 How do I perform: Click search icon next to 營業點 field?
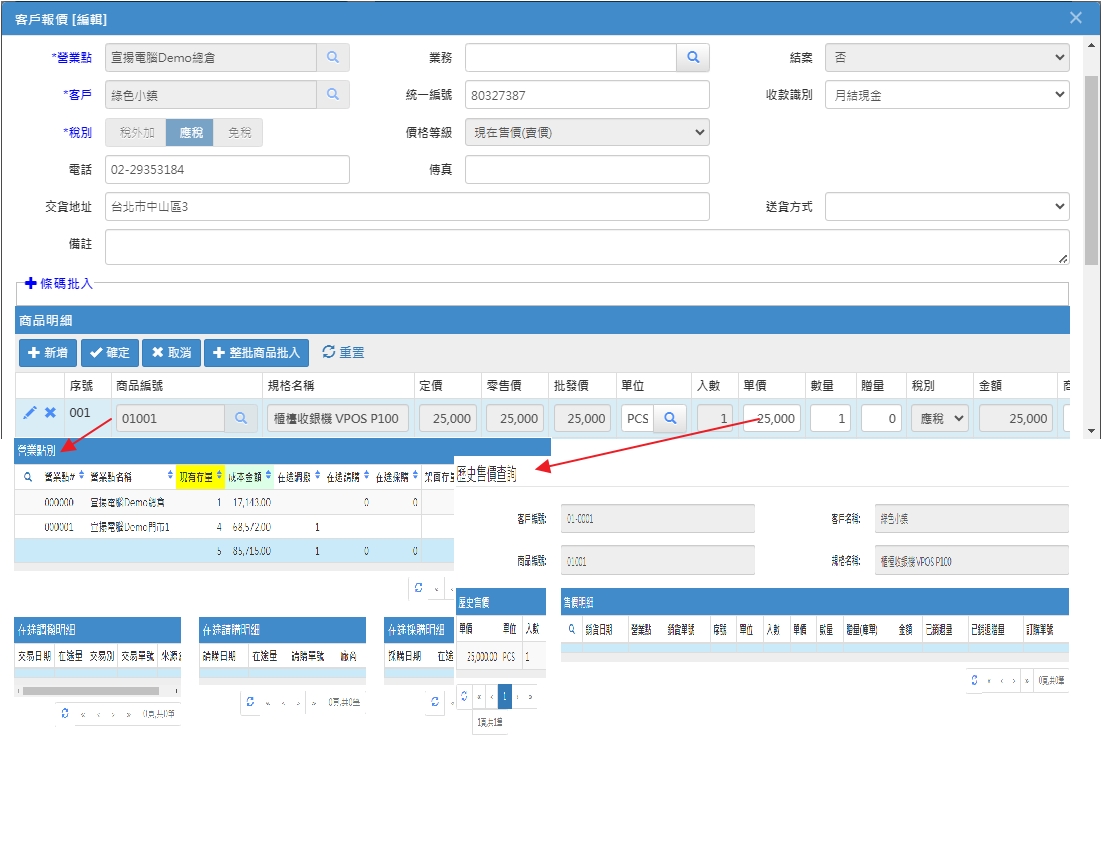333,58
